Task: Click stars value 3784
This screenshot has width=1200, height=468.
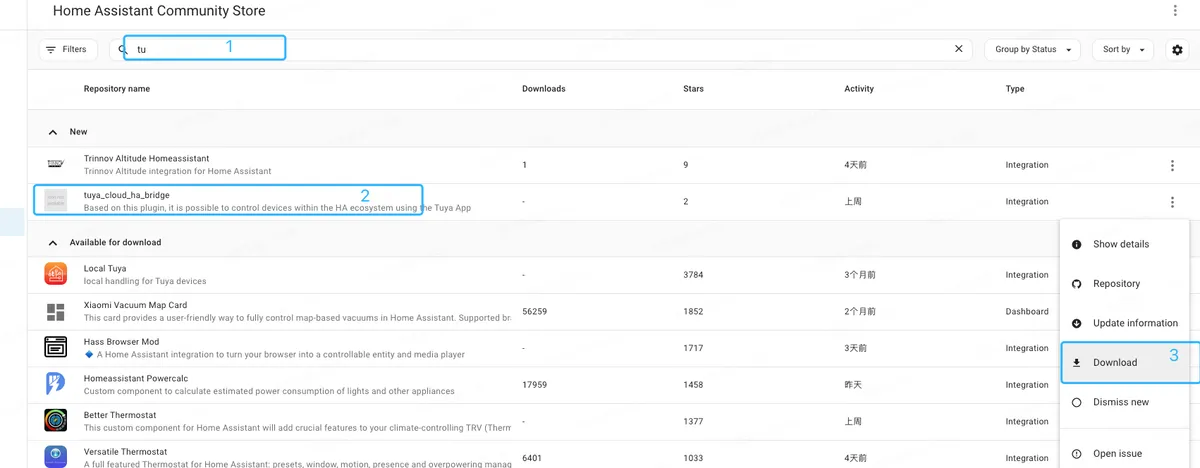Action: coord(693,275)
